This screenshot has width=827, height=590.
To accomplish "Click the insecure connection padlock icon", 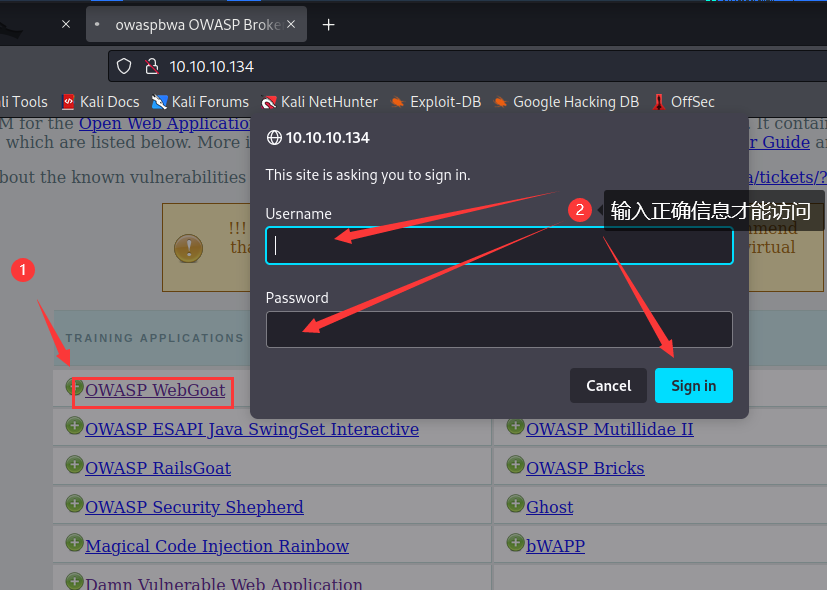I will pos(152,66).
